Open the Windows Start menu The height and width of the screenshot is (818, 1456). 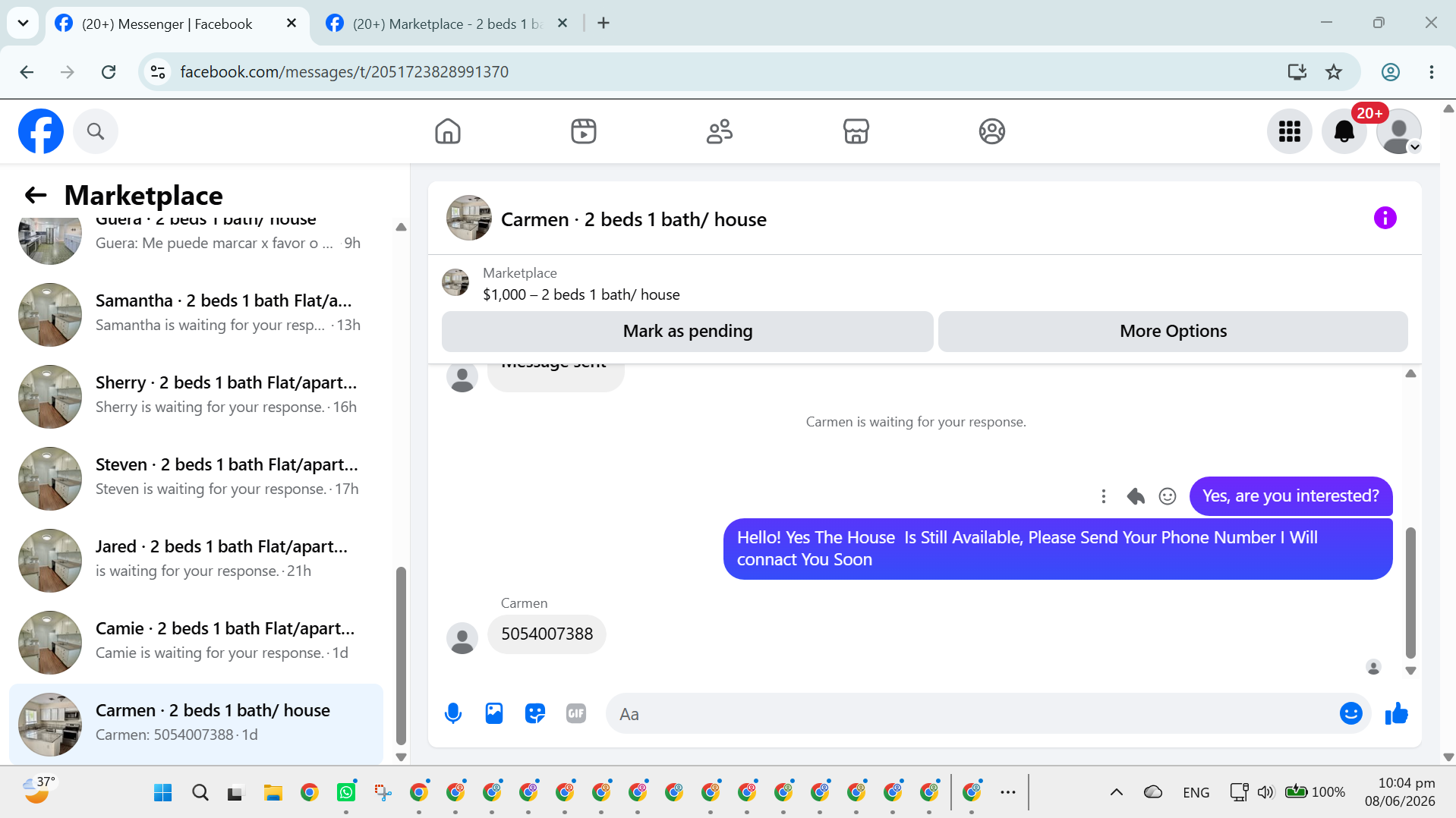click(163, 793)
